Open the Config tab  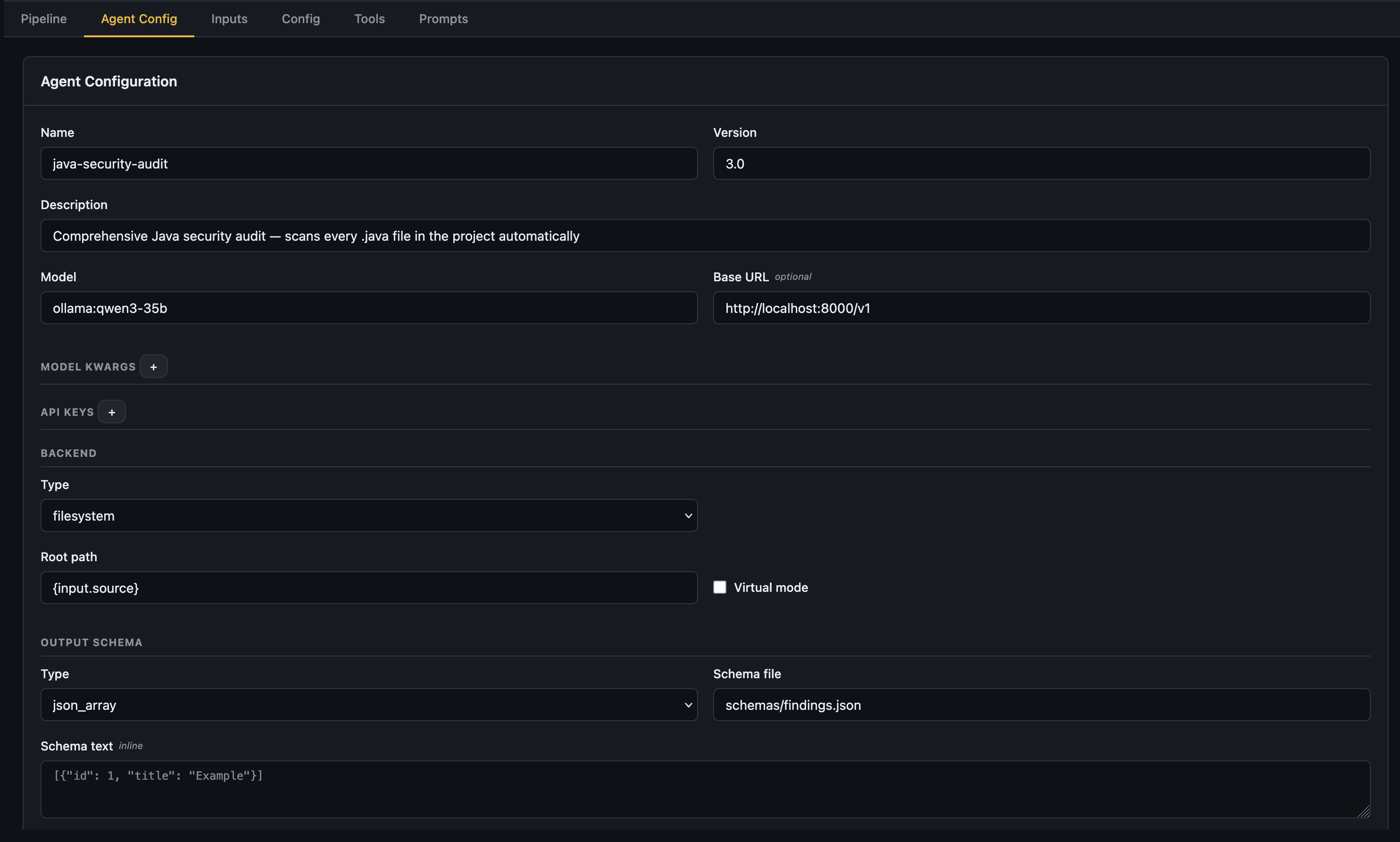(x=300, y=18)
